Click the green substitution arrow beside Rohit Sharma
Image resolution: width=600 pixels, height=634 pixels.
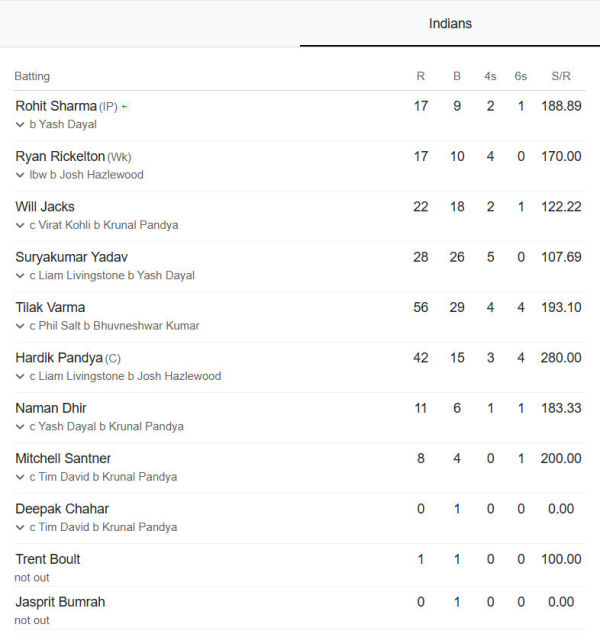click(x=125, y=107)
